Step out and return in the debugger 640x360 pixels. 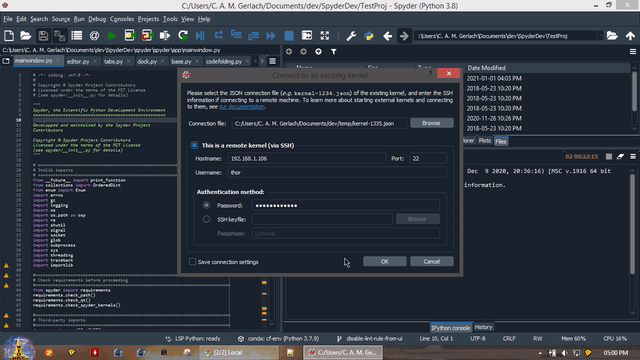click(253, 36)
